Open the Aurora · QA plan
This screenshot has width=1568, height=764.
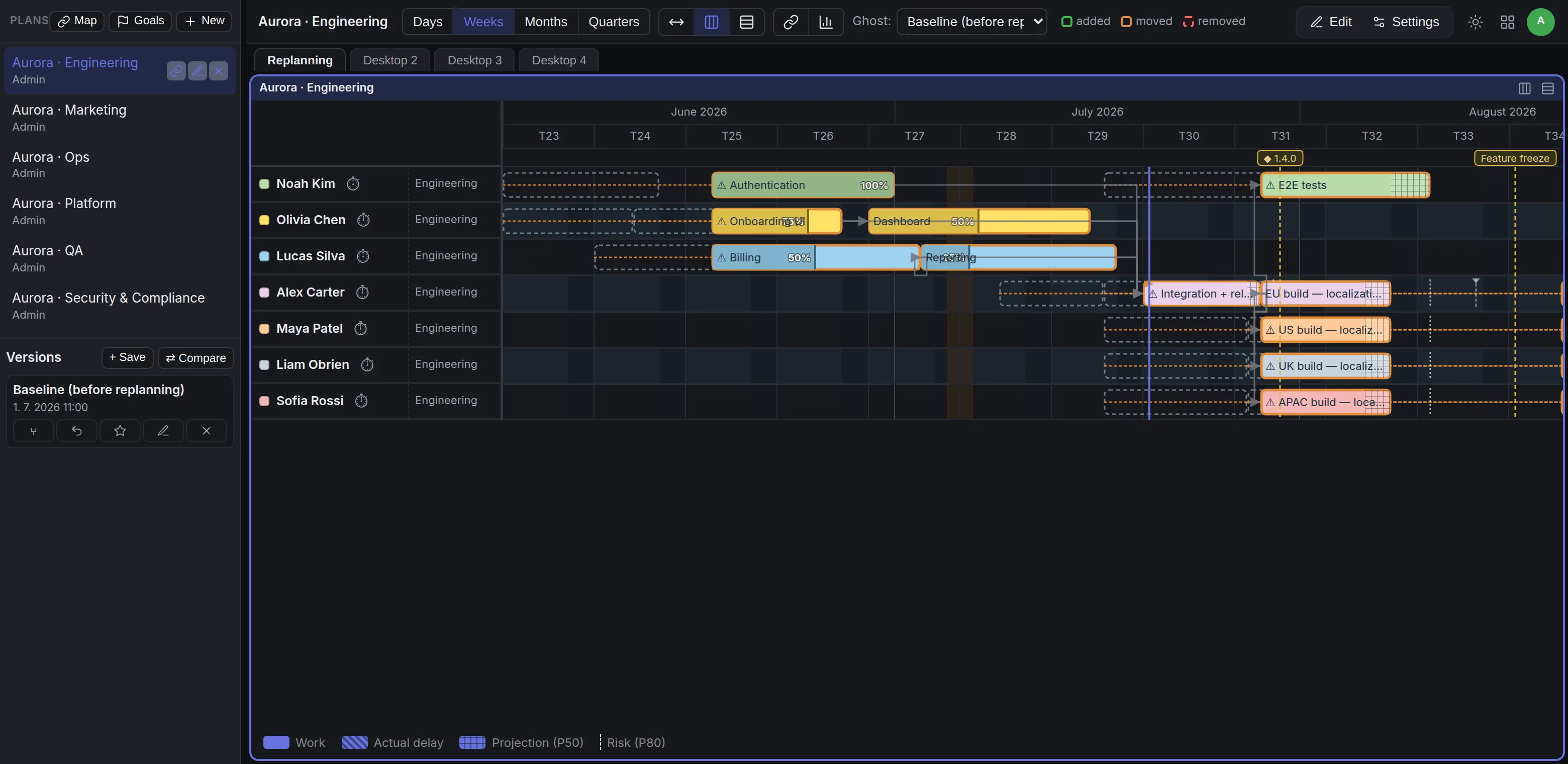pos(120,258)
